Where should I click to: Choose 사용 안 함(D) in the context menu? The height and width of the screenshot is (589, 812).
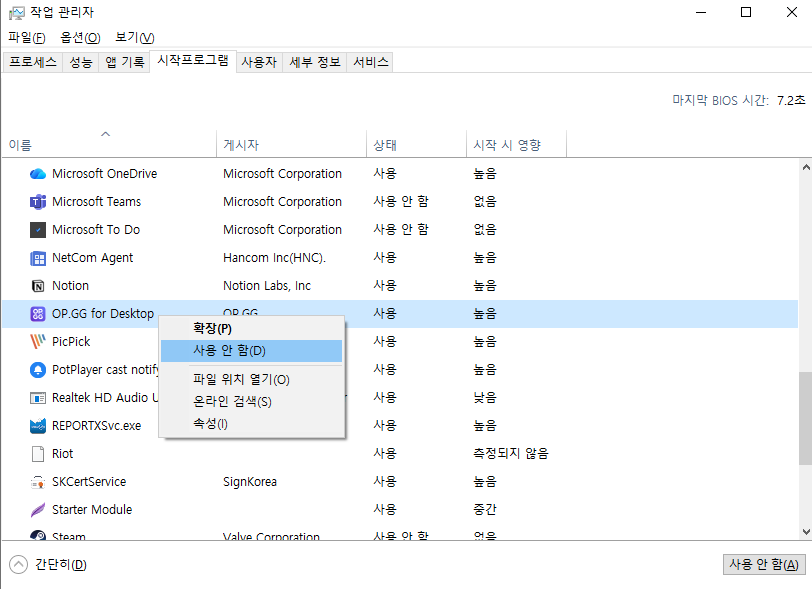[252, 351]
